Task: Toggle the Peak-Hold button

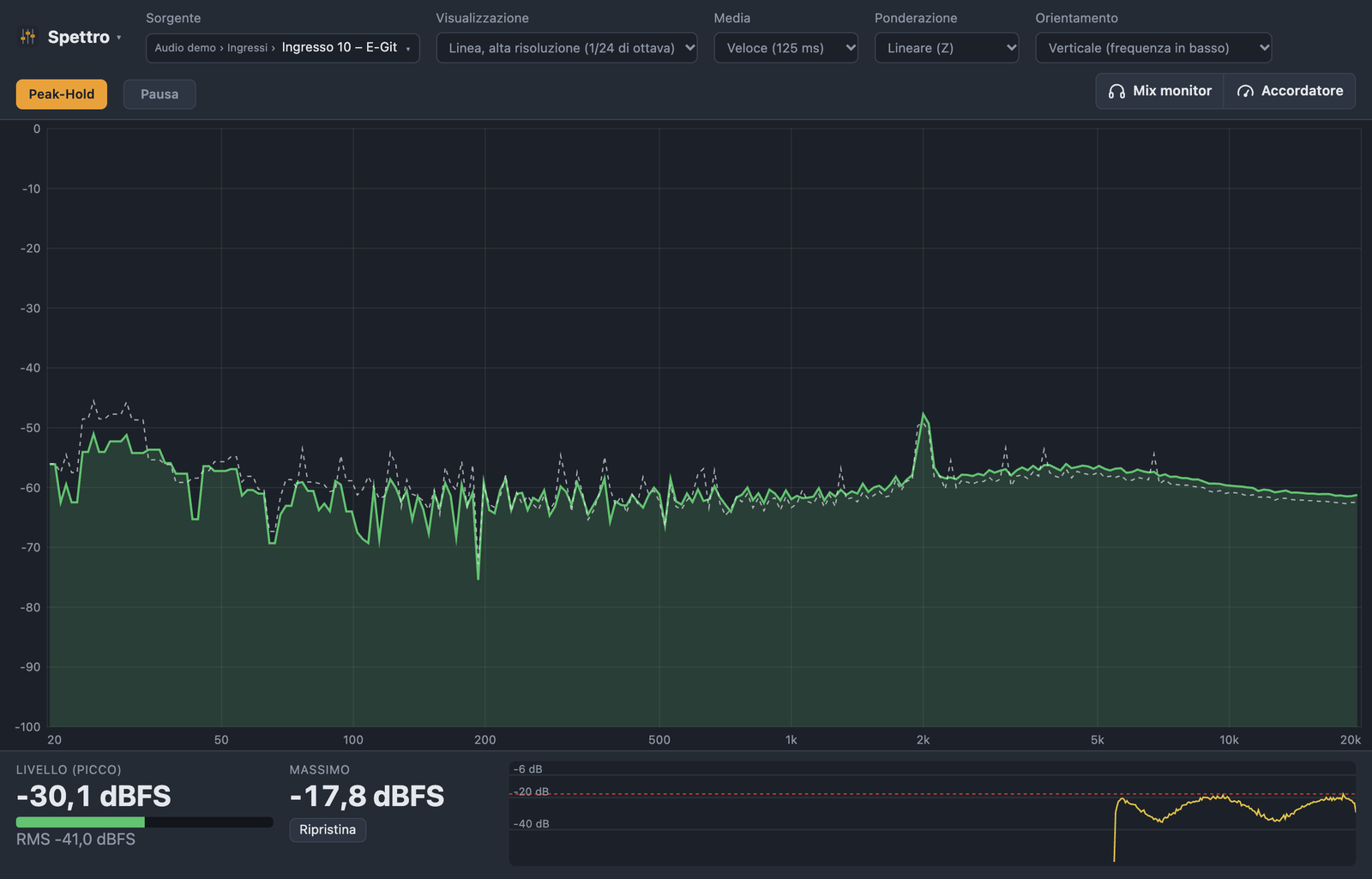Action: point(62,94)
